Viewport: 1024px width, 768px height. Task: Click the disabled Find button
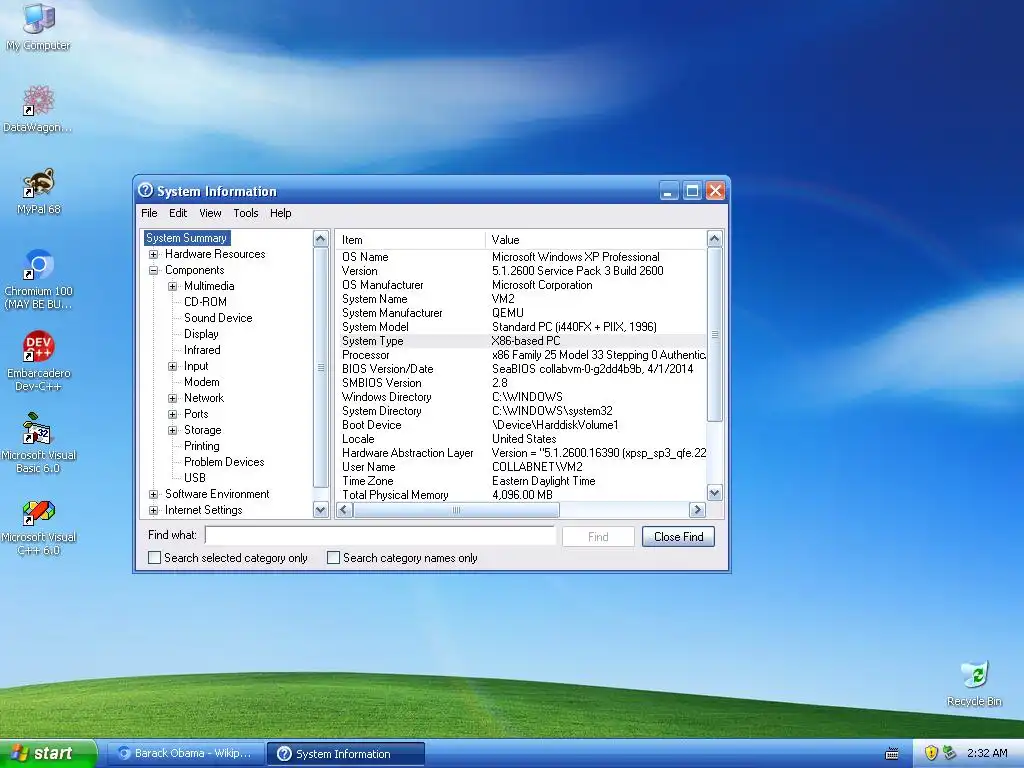pos(598,537)
